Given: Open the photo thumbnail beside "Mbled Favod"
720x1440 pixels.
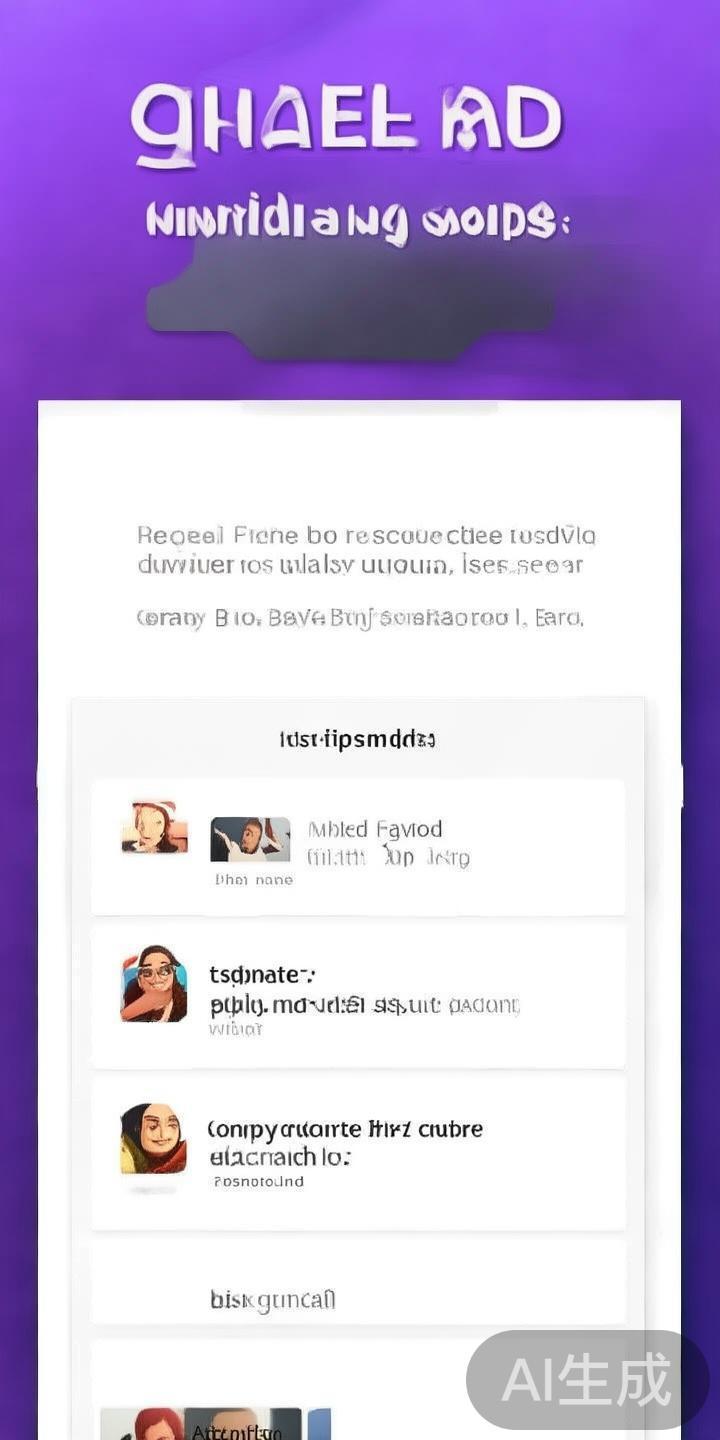Looking at the screenshot, I should click(250, 839).
